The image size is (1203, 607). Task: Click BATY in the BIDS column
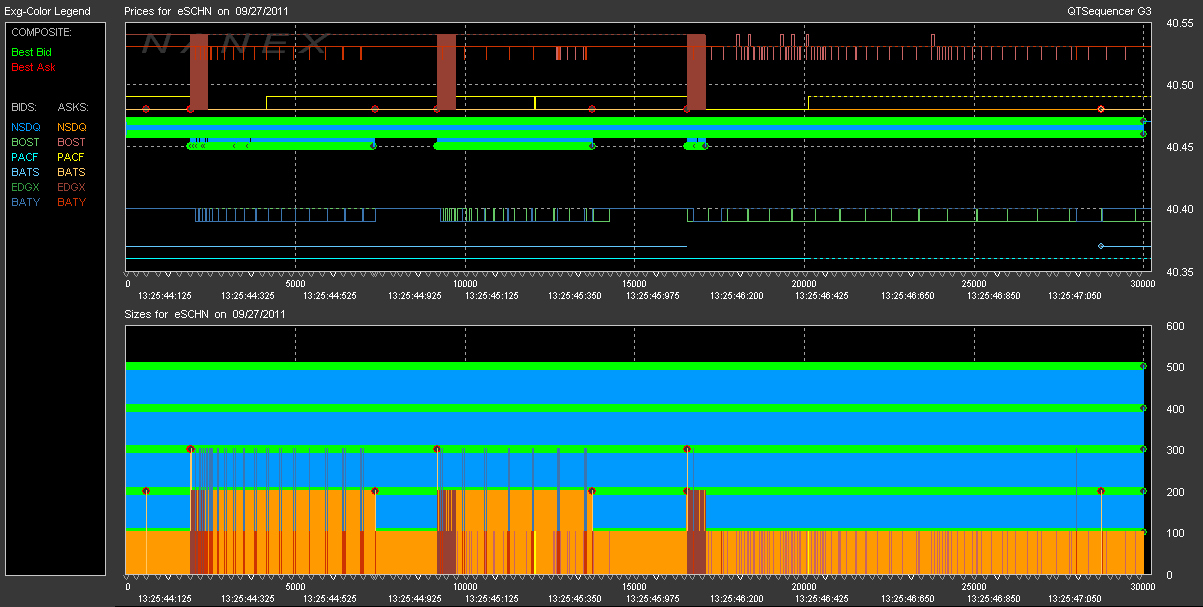point(25,202)
